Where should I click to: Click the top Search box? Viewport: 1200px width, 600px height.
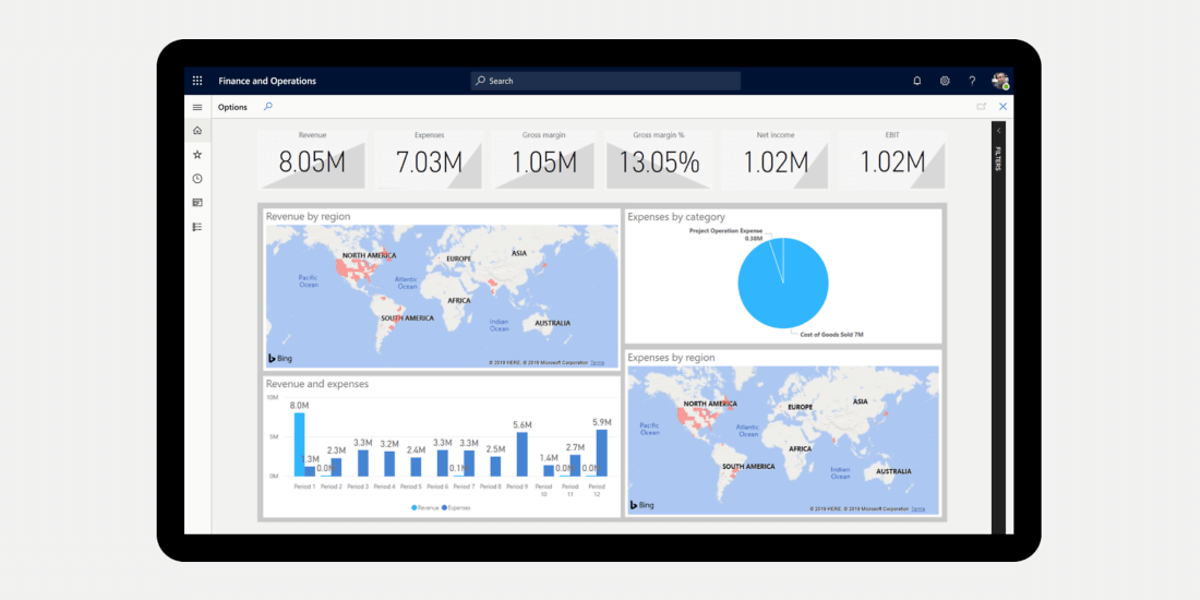(606, 81)
